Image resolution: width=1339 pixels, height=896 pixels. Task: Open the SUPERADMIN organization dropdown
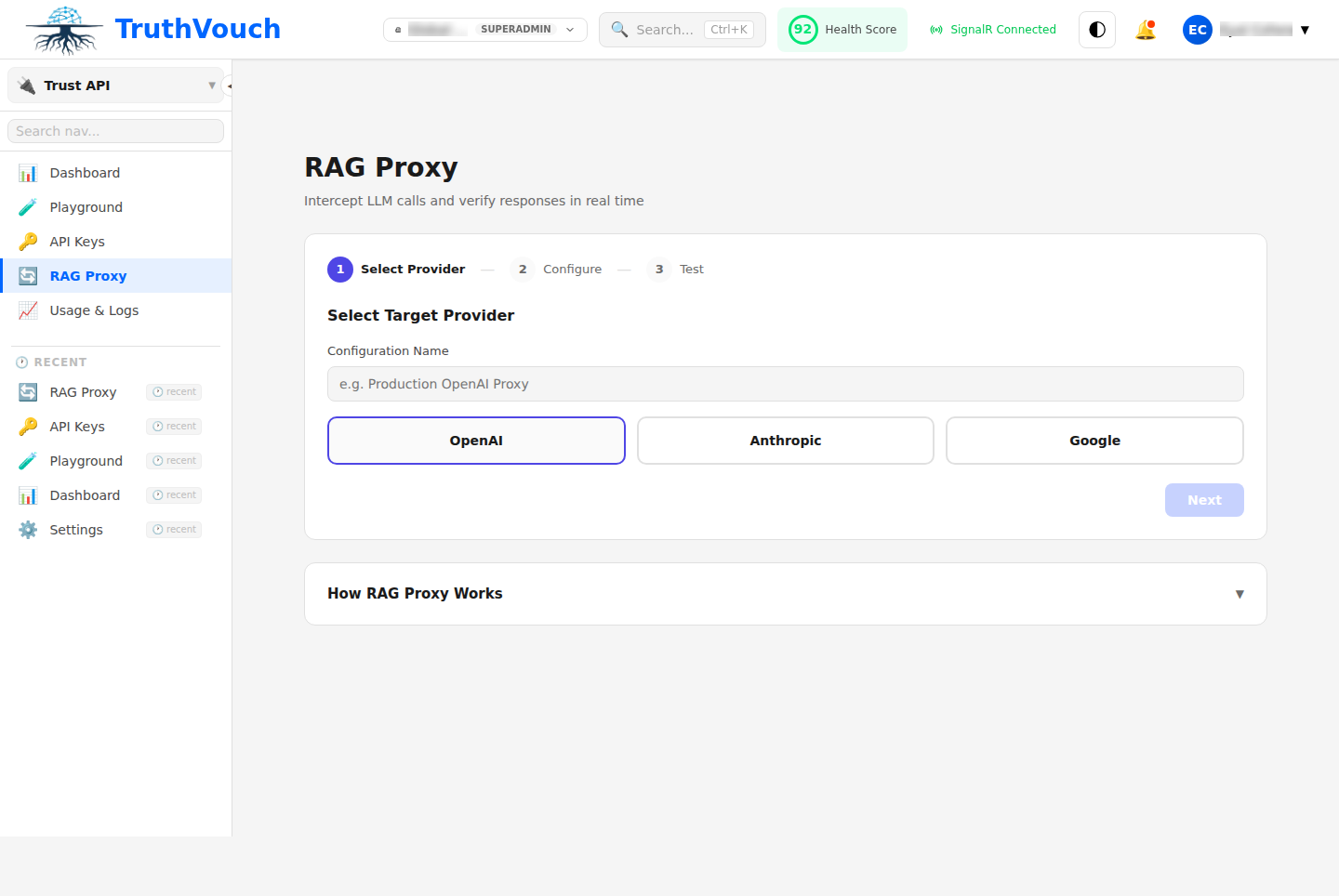[484, 29]
